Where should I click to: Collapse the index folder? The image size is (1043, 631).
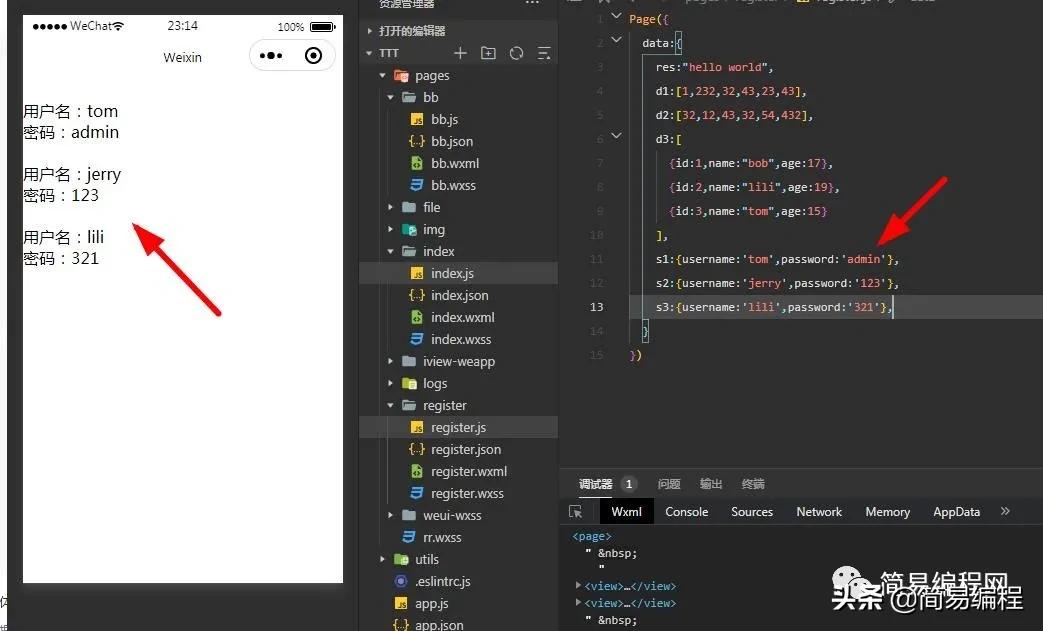(390, 251)
